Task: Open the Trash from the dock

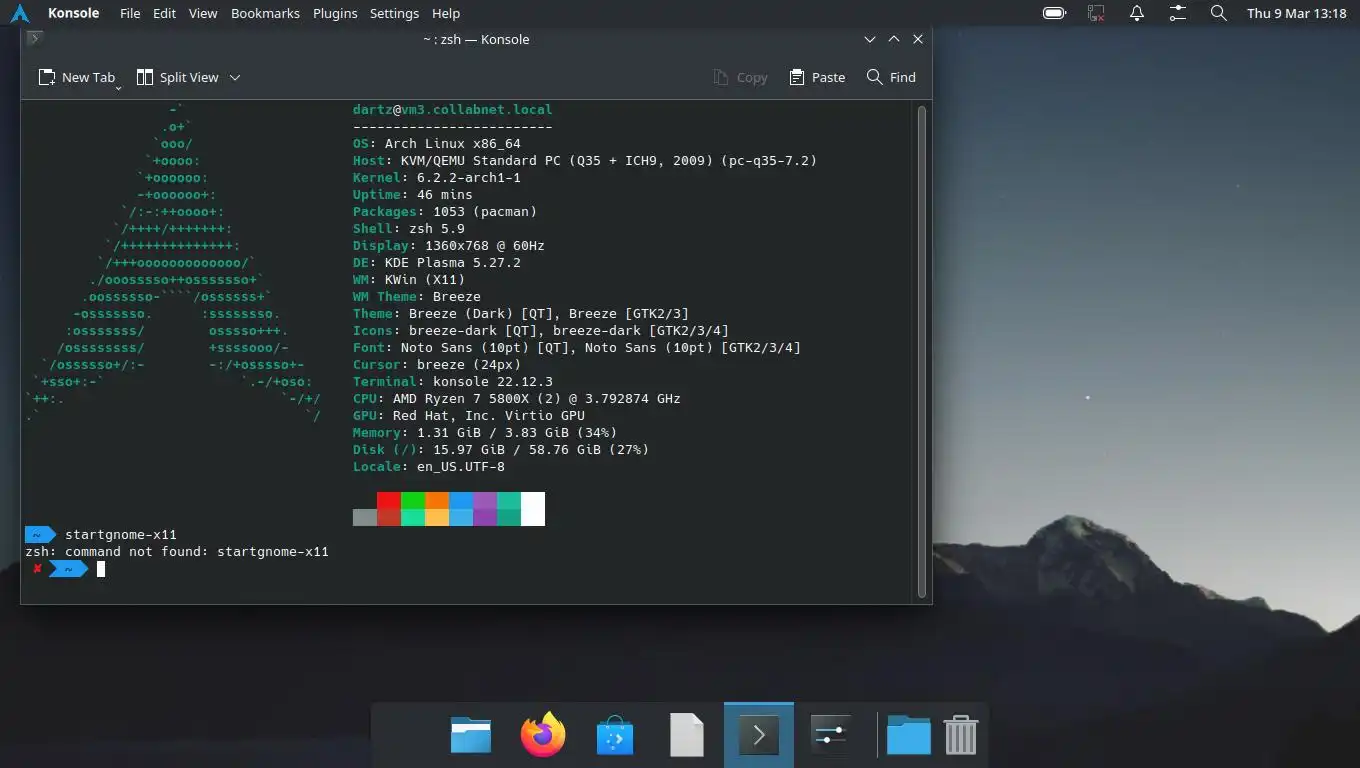Action: click(961, 736)
